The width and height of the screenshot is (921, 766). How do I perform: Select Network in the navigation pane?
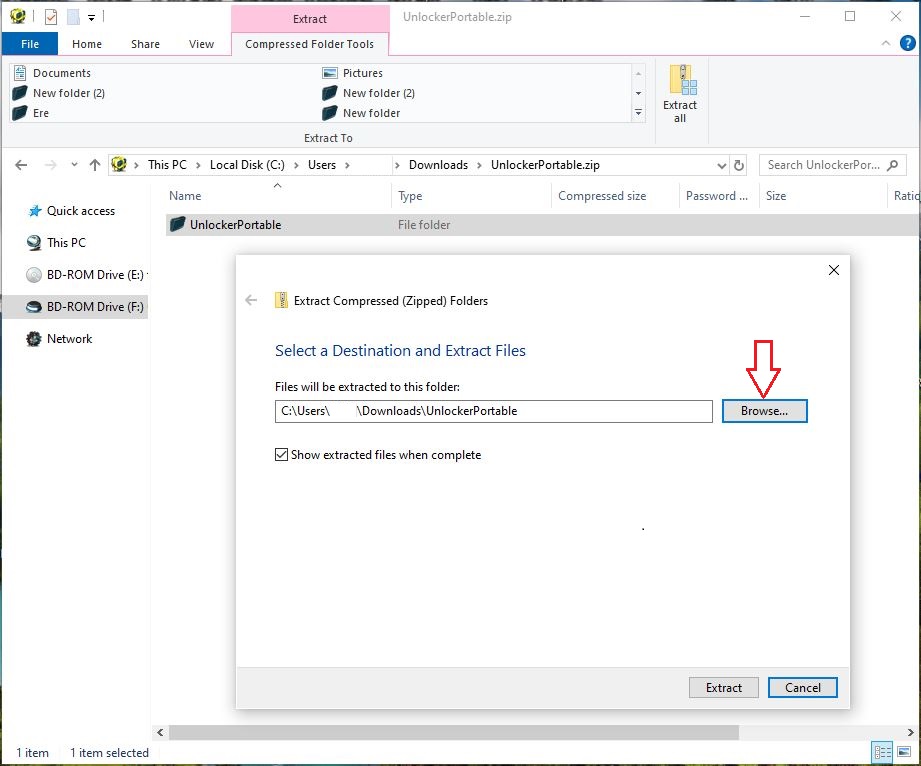point(69,339)
